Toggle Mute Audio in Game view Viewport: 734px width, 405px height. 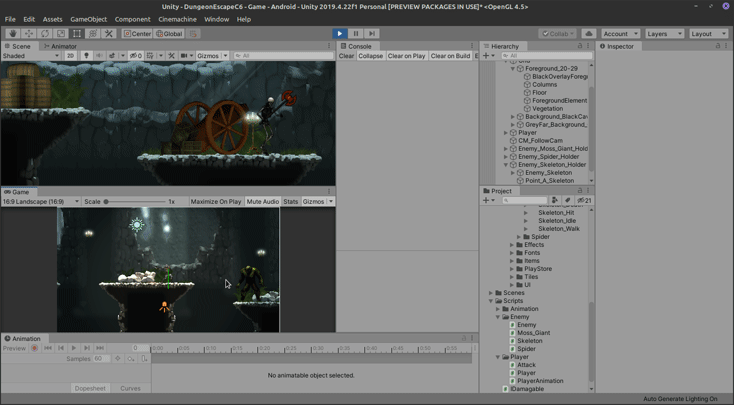pyautogui.click(x=263, y=201)
